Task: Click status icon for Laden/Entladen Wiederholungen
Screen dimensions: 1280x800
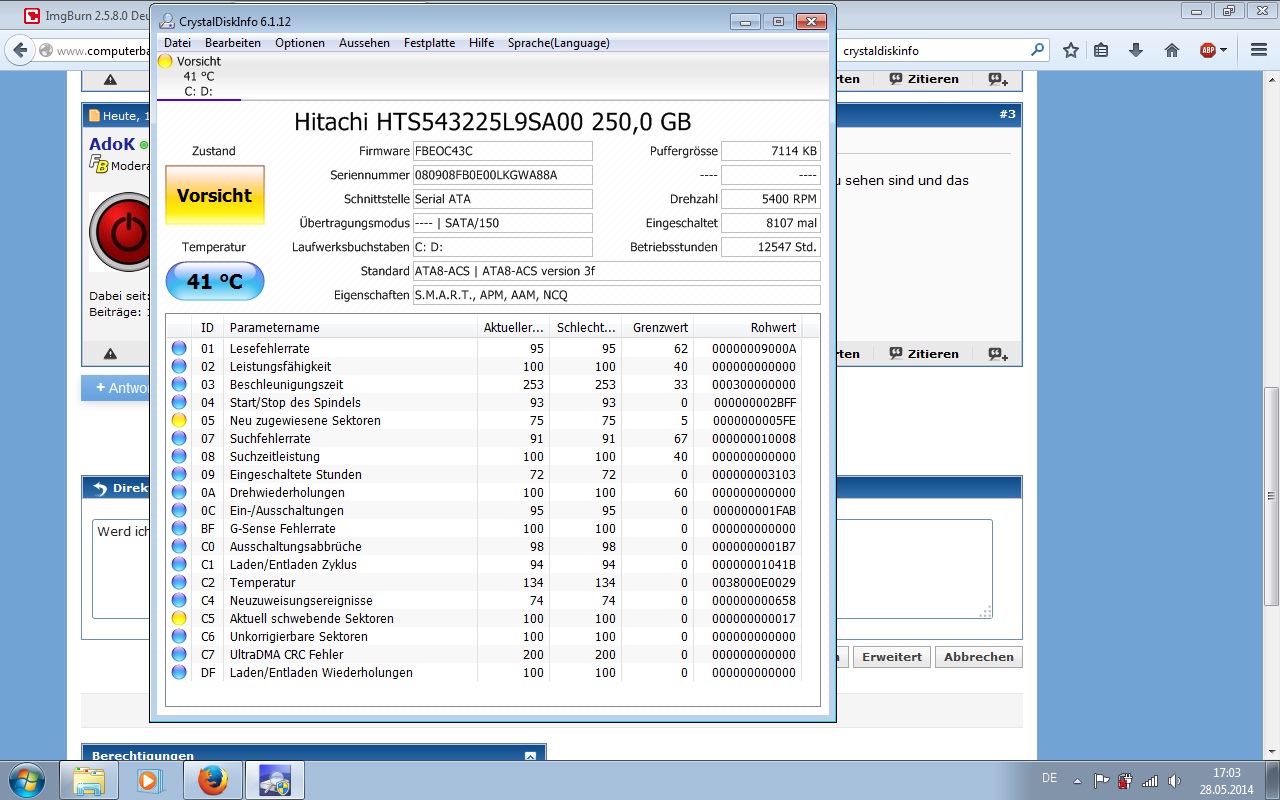Action: click(179, 672)
